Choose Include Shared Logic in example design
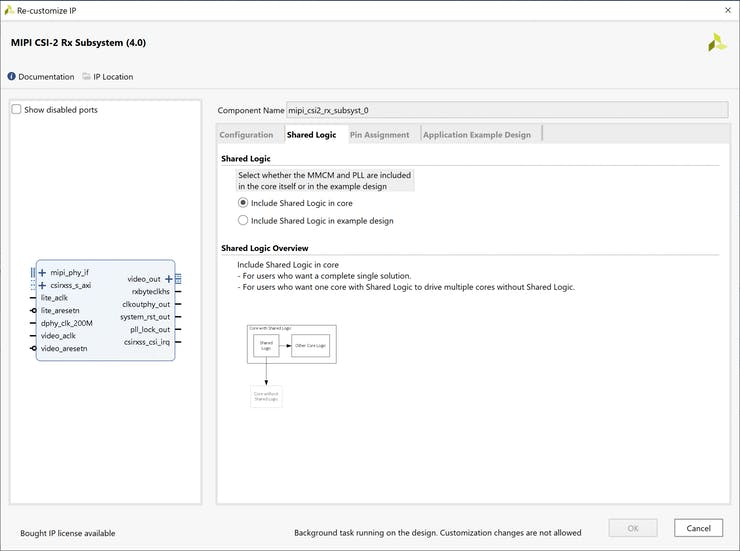 [243, 221]
